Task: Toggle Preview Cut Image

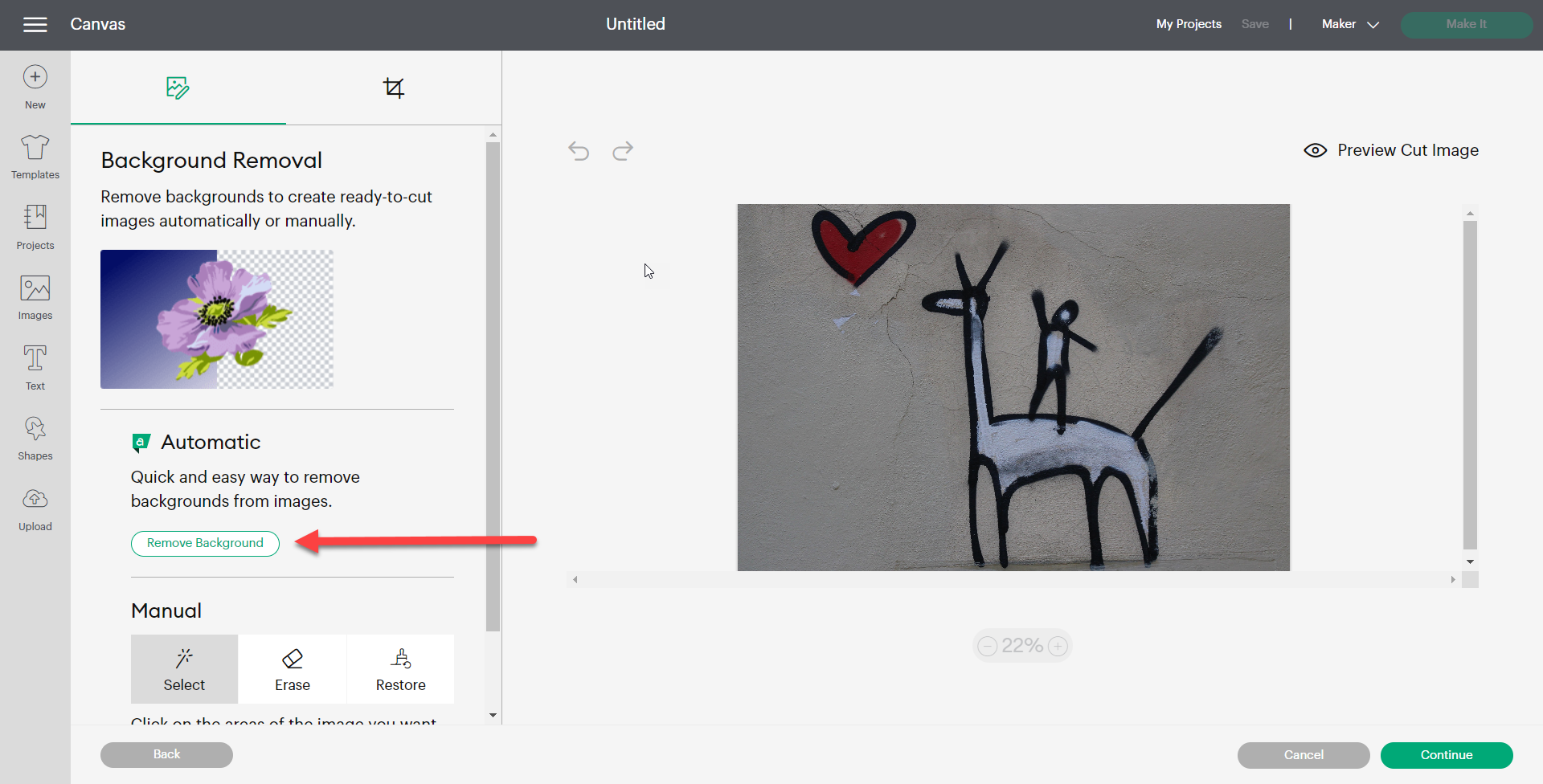Action: 1391,150
